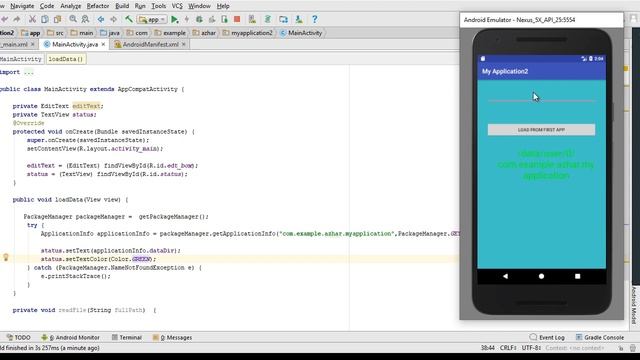
Task: Open the SDK Manager icon
Action: point(299,19)
